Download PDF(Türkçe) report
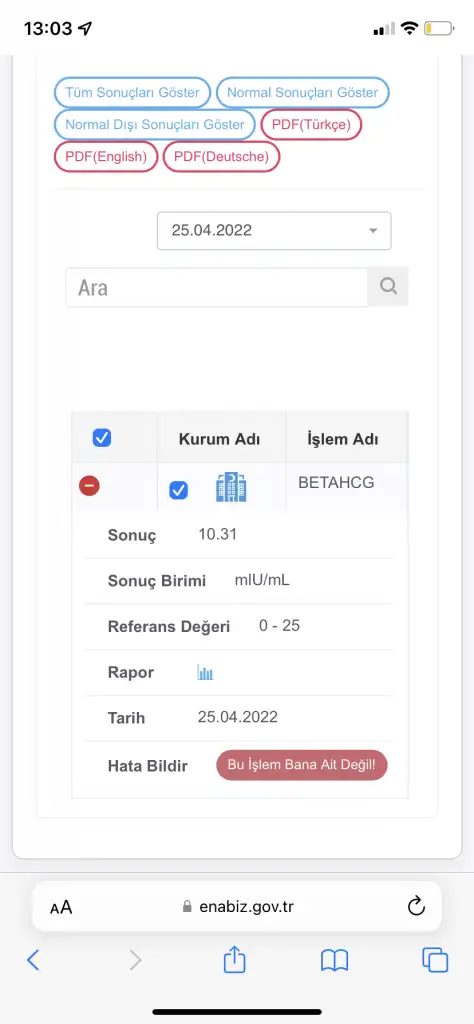This screenshot has width=474, height=1024. click(311, 124)
